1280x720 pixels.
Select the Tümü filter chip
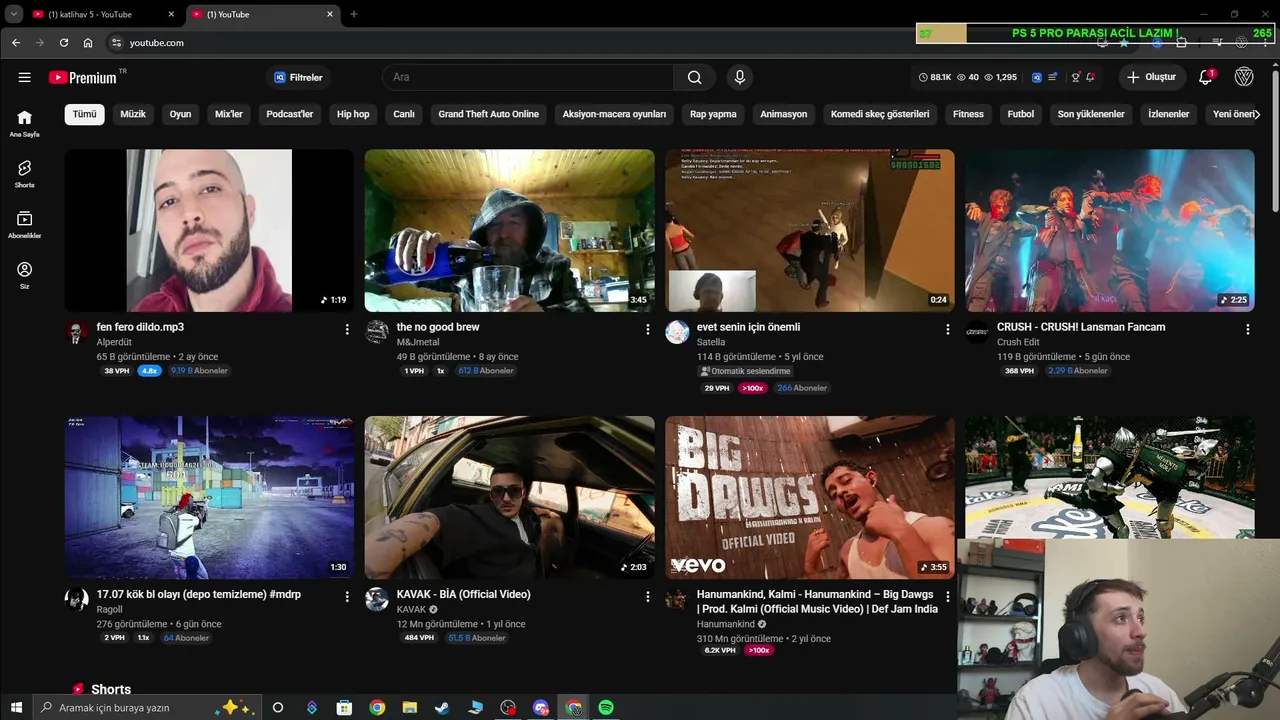85,114
